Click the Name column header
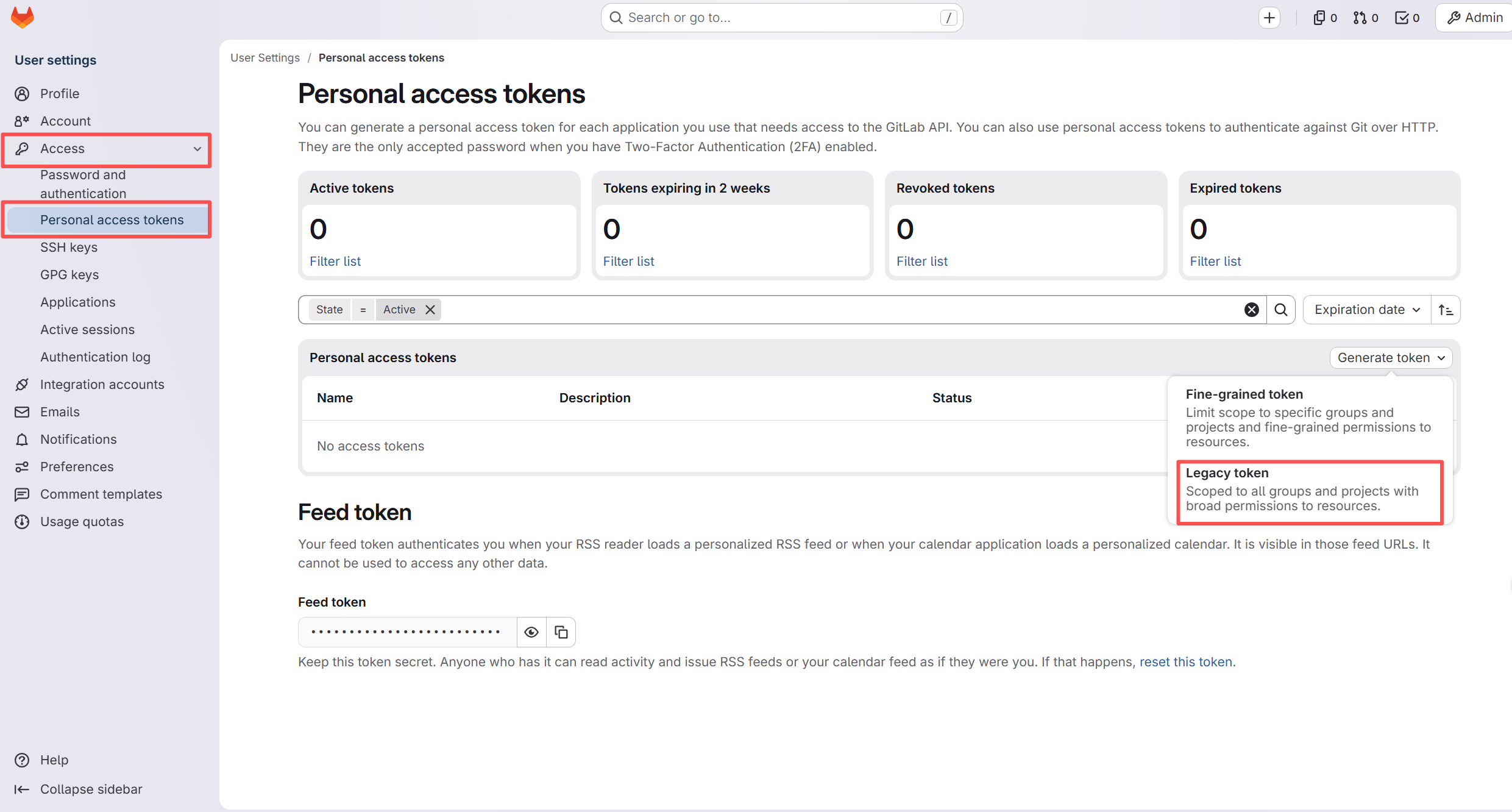 pyautogui.click(x=335, y=398)
